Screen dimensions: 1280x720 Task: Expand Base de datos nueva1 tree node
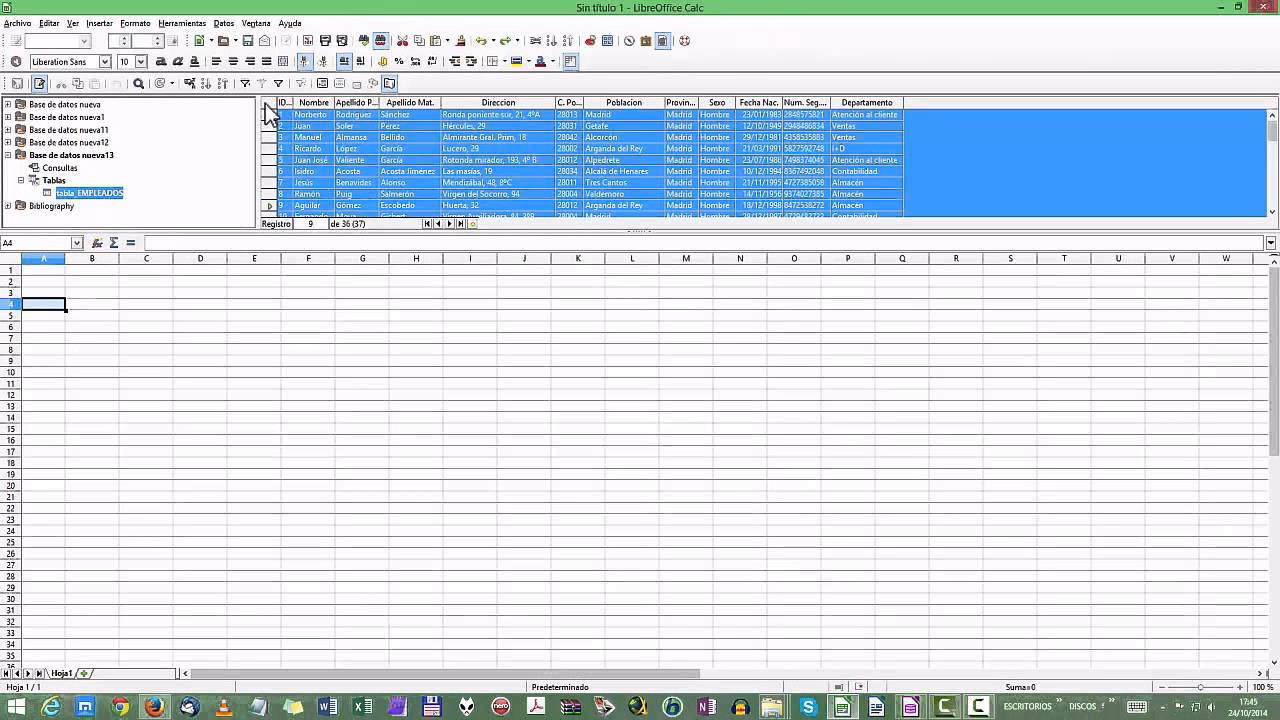point(8,117)
